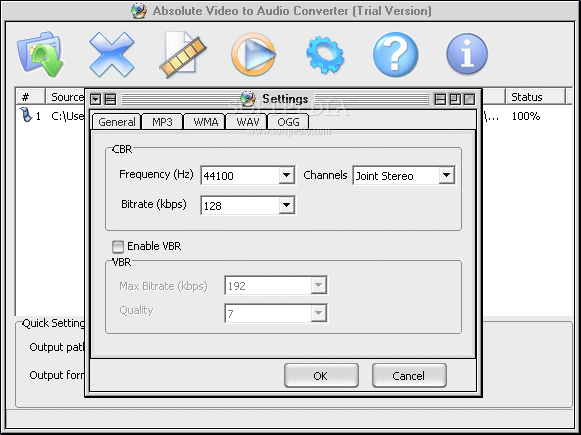Viewport: 581px width, 435px height.
Task: Click the film strip convert icon
Action: click(183, 54)
